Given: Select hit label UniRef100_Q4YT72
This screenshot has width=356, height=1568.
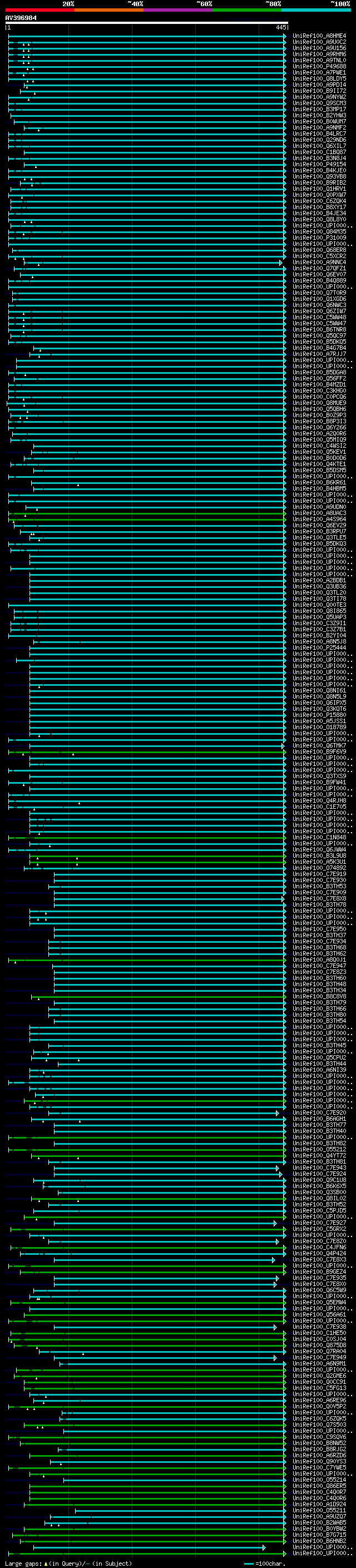Looking at the screenshot, I should pyautogui.click(x=319, y=1156).
